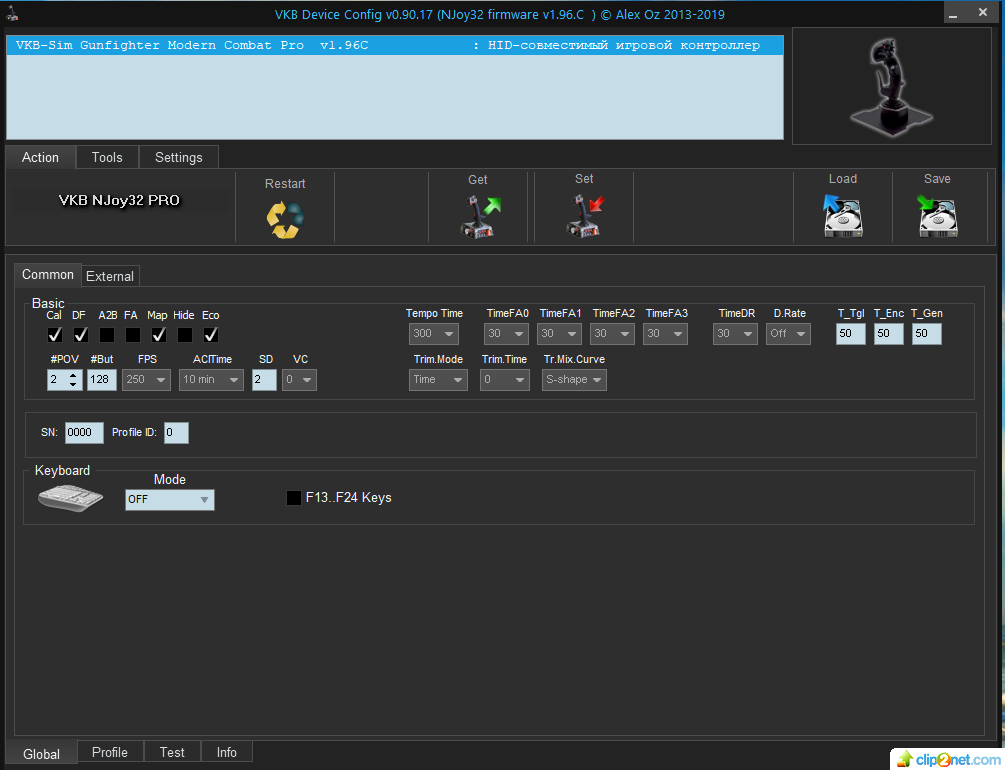The width and height of the screenshot is (1005, 770).
Task: Open the TimeFA3 dropdown
Action: pos(665,333)
